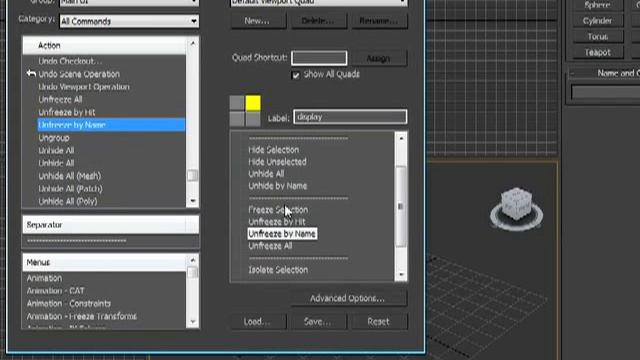The image size is (640, 360).
Task: Click the Menus list header
Action: [x=104, y=262]
